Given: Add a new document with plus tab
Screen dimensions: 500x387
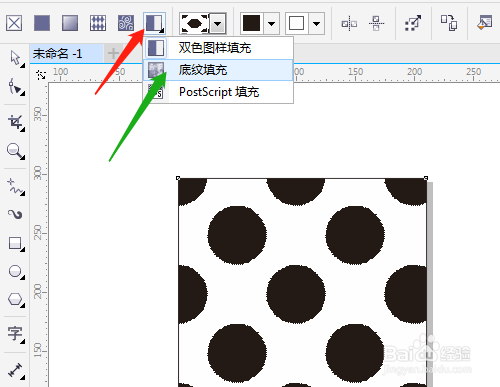Looking at the screenshot, I should 113,53.
